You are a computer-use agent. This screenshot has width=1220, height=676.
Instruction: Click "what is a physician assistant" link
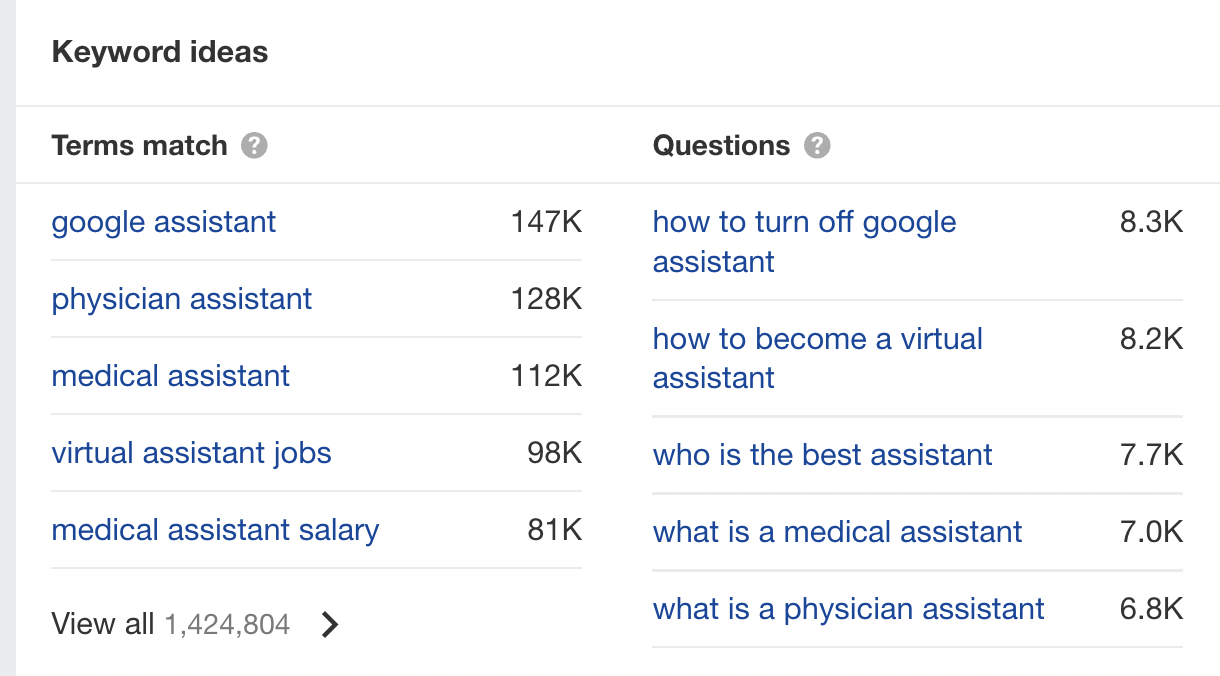pyautogui.click(x=848, y=609)
